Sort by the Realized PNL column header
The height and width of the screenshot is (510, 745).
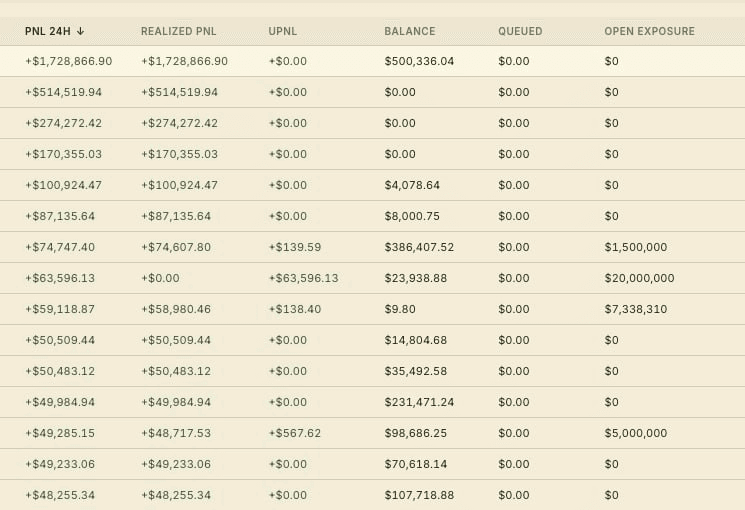(x=178, y=31)
